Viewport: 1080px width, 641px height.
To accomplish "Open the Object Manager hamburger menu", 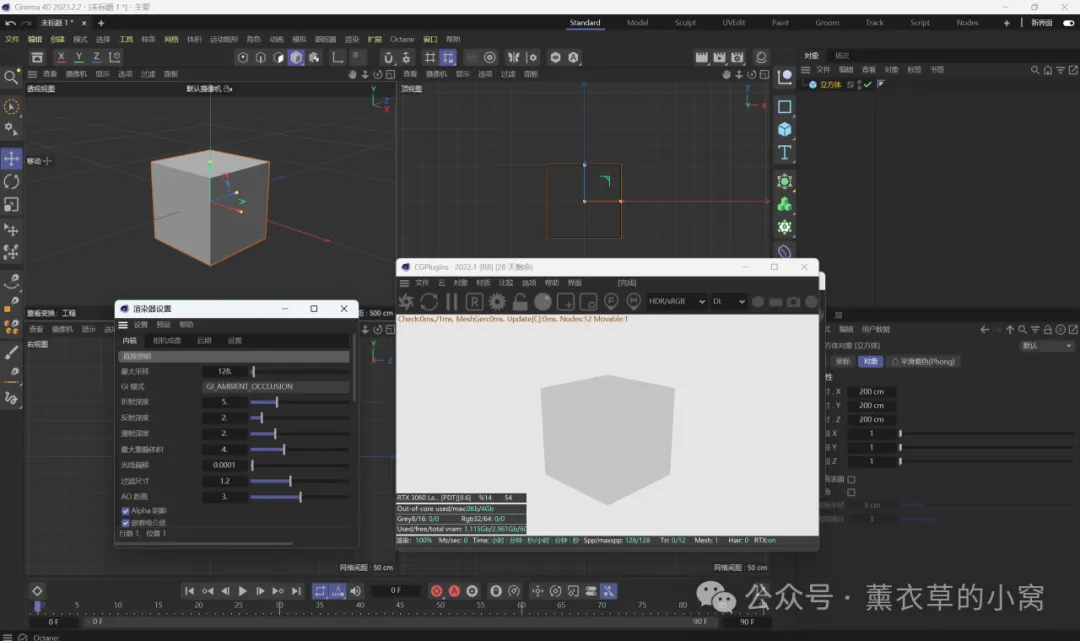I will 805,70.
